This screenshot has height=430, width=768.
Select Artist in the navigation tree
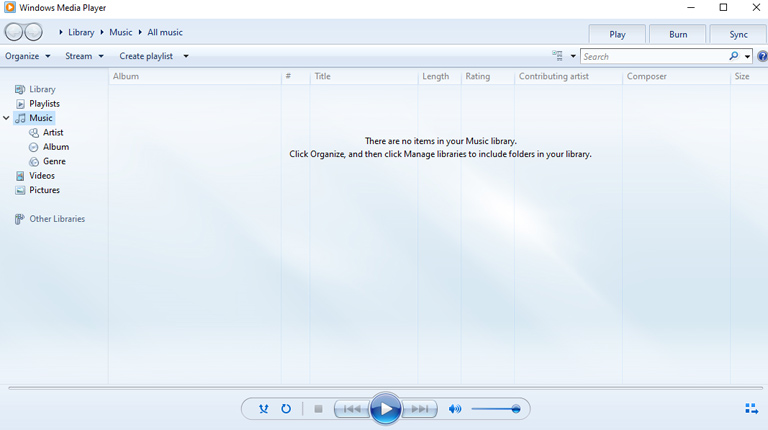tap(53, 133)
